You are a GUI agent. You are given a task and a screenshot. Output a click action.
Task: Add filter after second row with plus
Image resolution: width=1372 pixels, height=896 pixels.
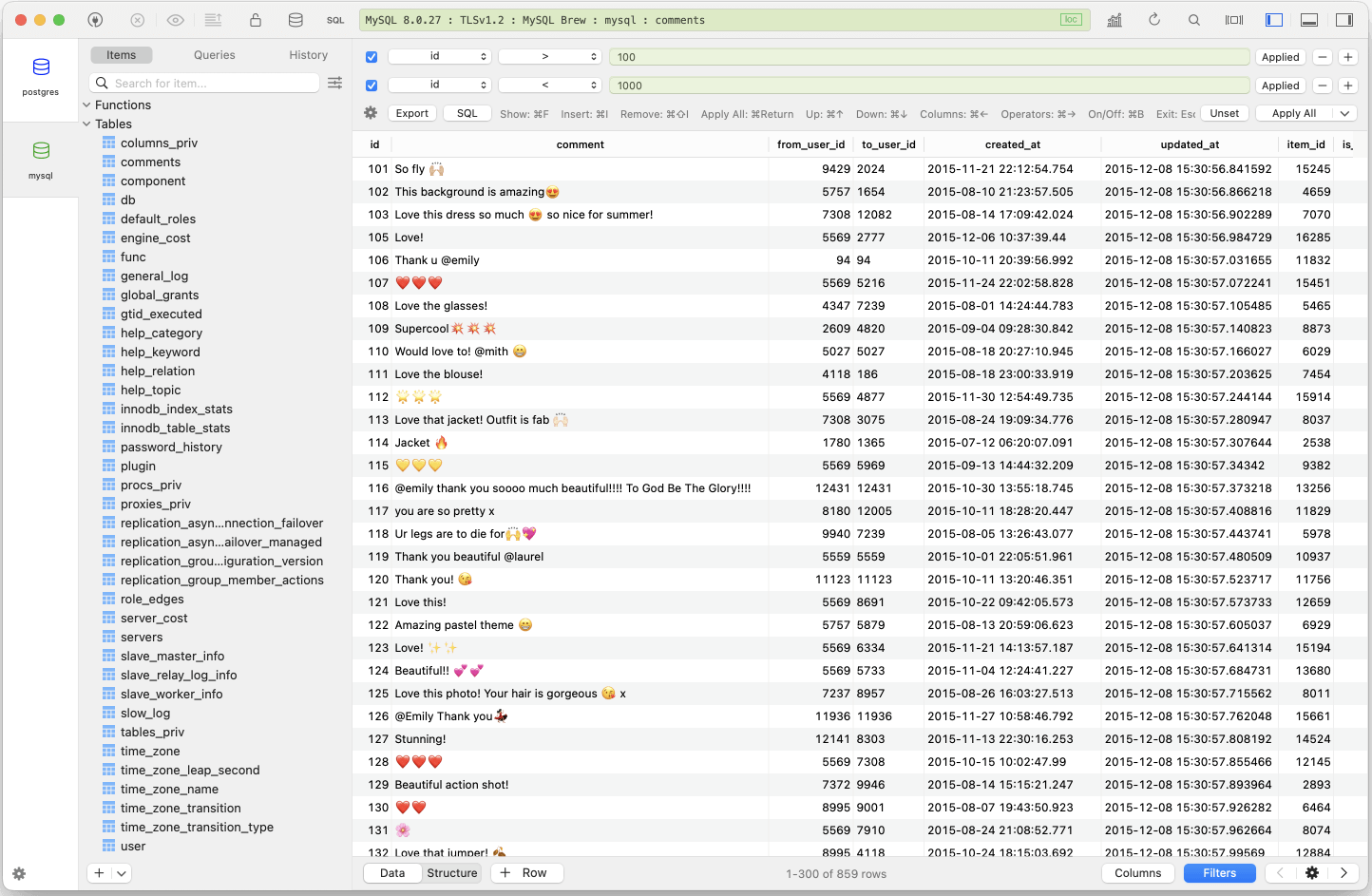point(1348,86)
